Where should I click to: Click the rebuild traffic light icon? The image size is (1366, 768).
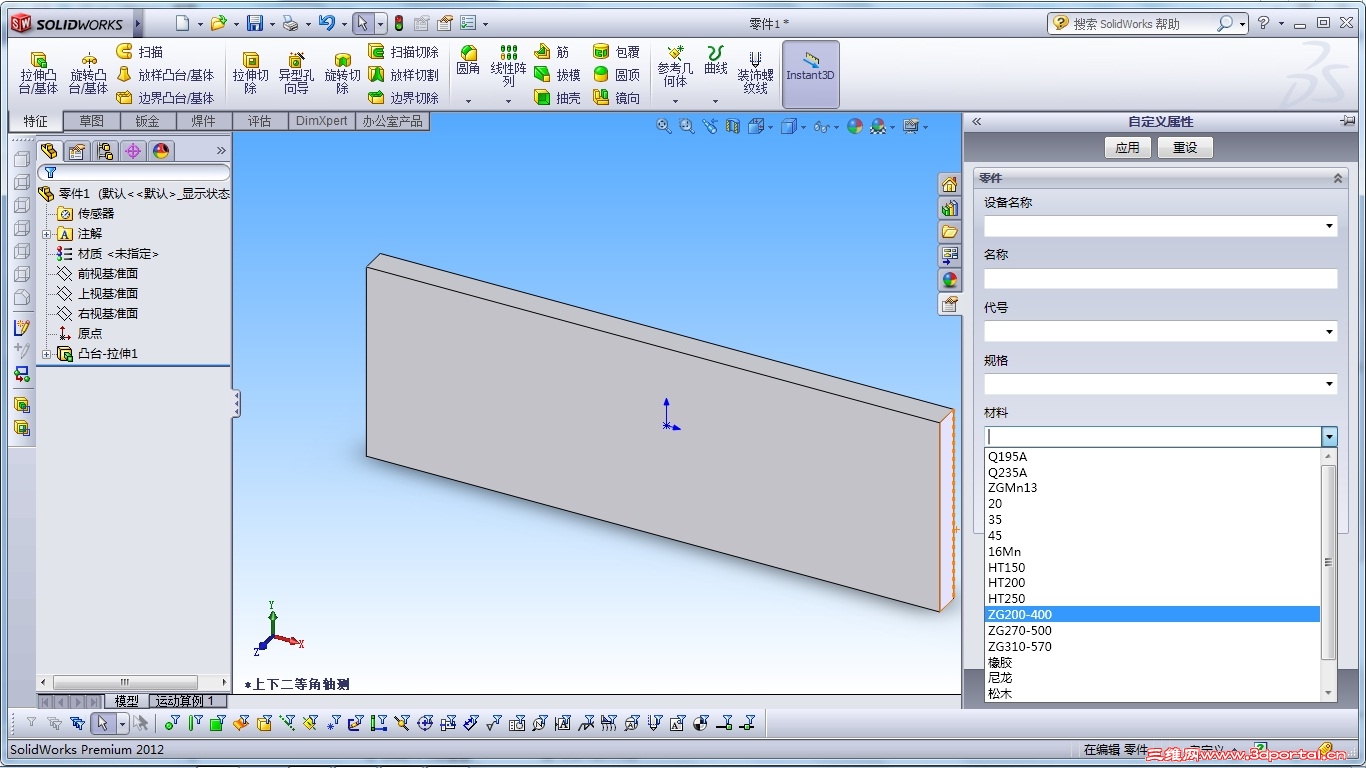click(398, 23)
